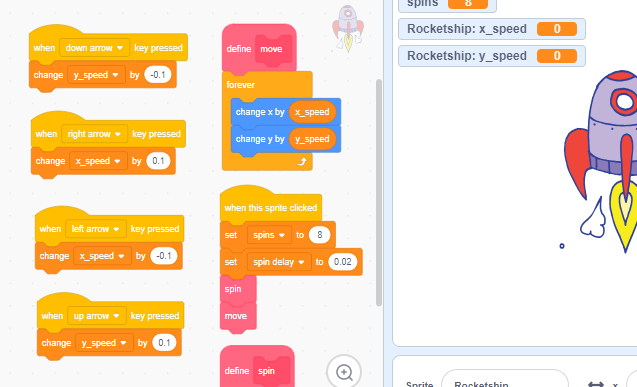Click the 'define move' block
637x387 pixels.
coord(259,48)
